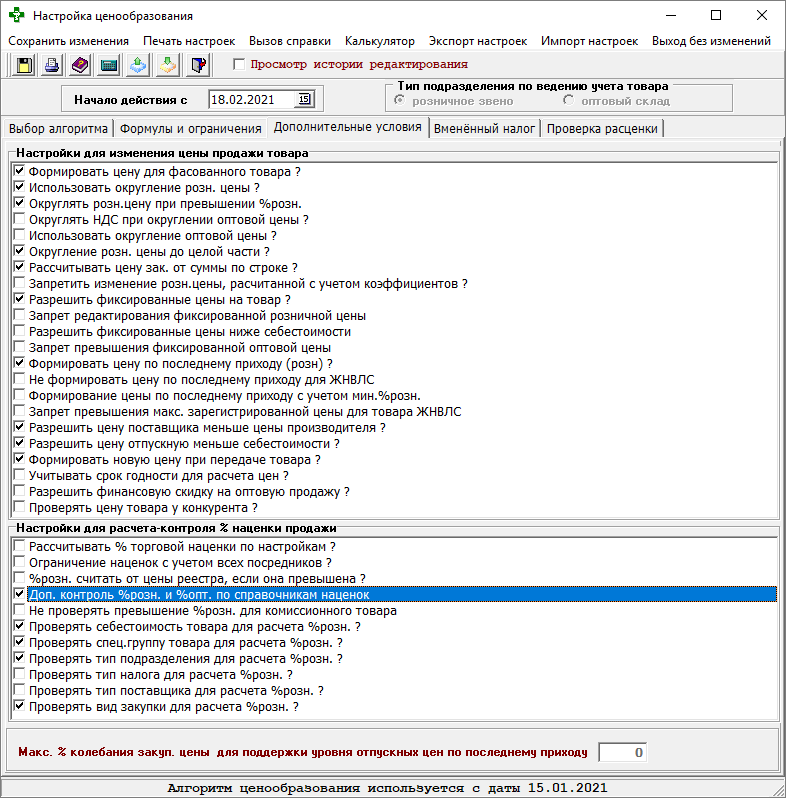Image resolution: width=786 pixels, height=798 pixels.
Task: Switch to Формулы и ограничения tab
Action: [x=190, y=128]
